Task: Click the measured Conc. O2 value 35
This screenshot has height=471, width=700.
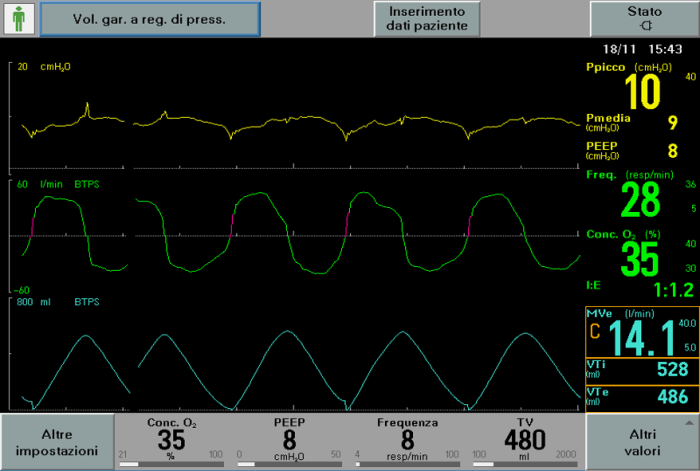Action: (640, 259)
